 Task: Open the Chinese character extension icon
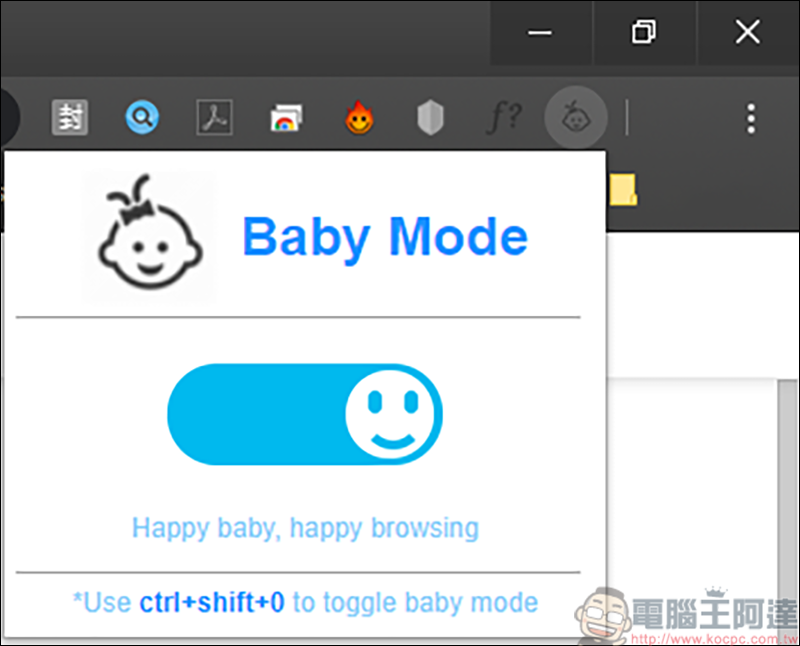(70, 118)
